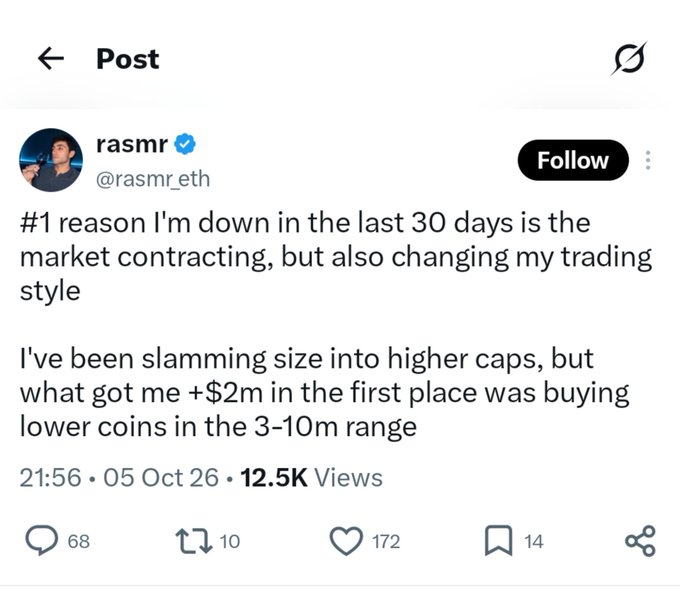This screenshot has height=596, width=680.
Task: Open the 12.5K Views analytics
Action: point(311,478)
